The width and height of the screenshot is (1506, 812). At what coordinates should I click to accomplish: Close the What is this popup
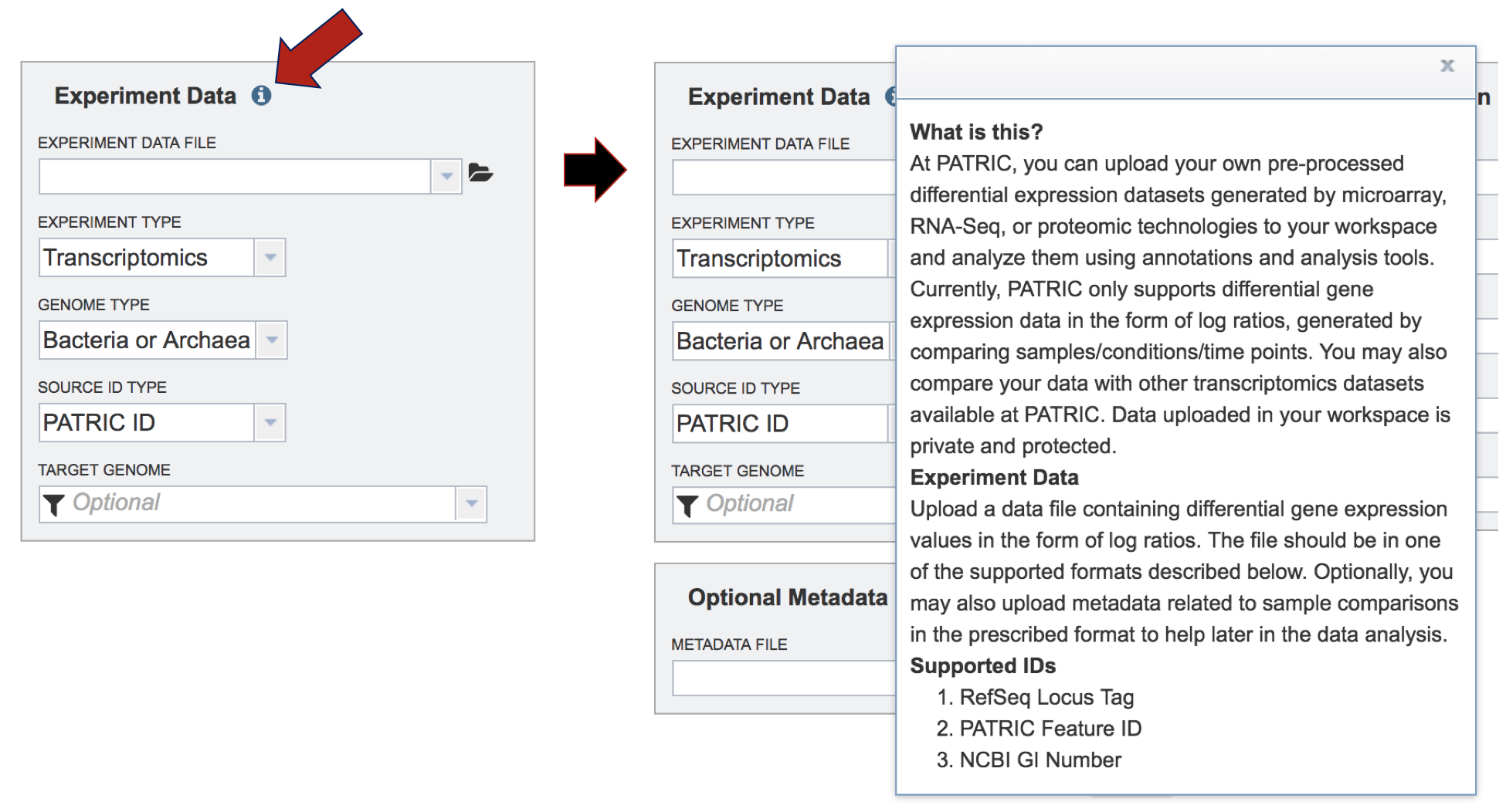click(1447, 66)
